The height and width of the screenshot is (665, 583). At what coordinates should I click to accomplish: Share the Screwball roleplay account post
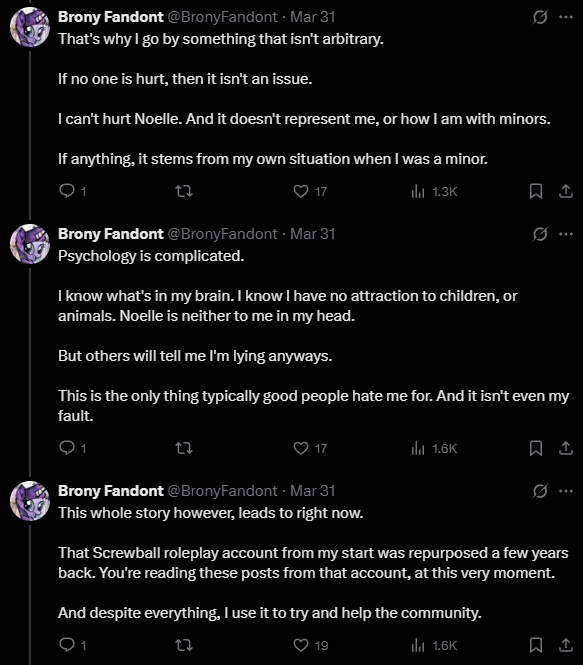click(566, 645)
